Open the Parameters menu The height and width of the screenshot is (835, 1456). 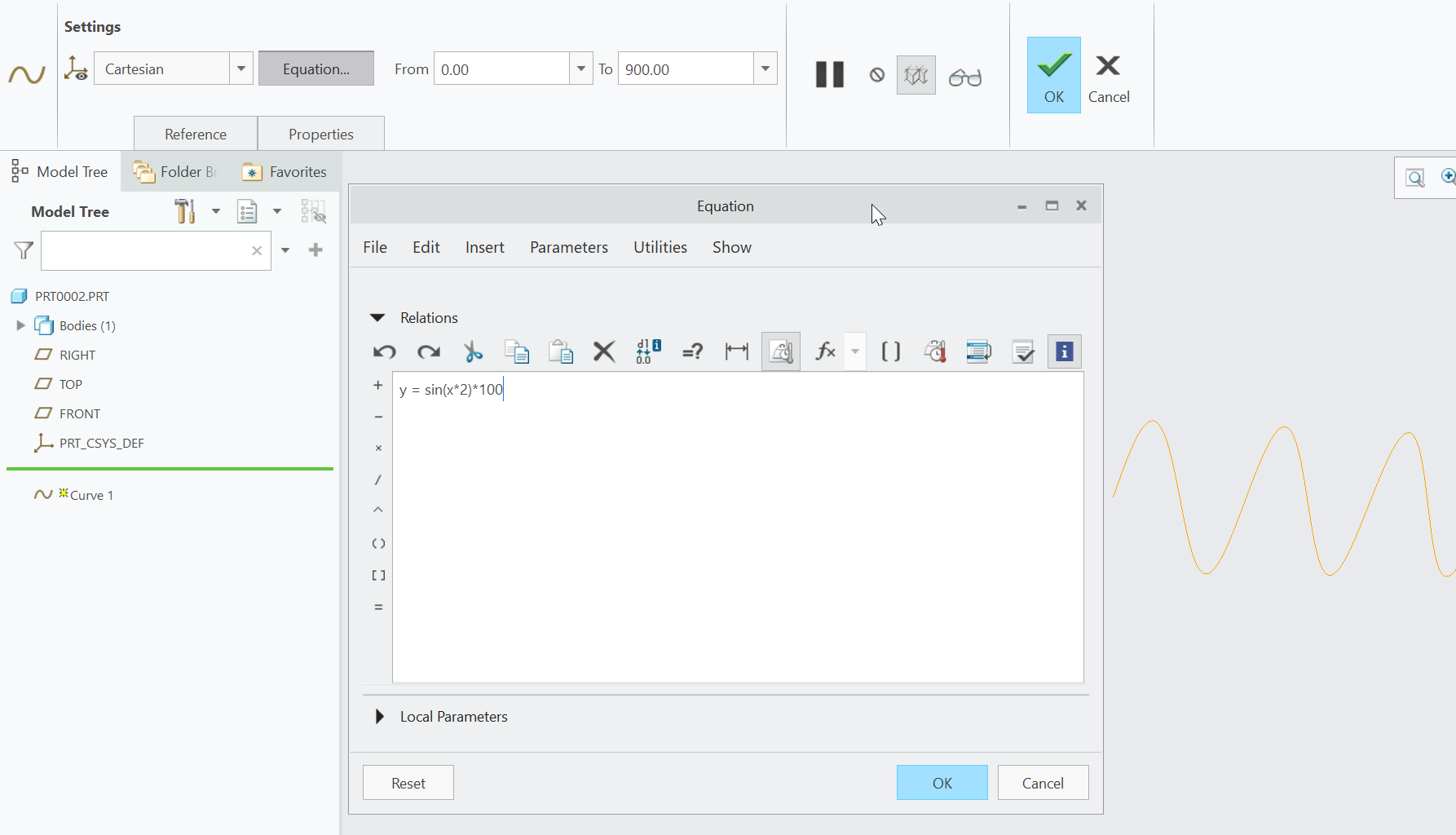coord(568,247)
